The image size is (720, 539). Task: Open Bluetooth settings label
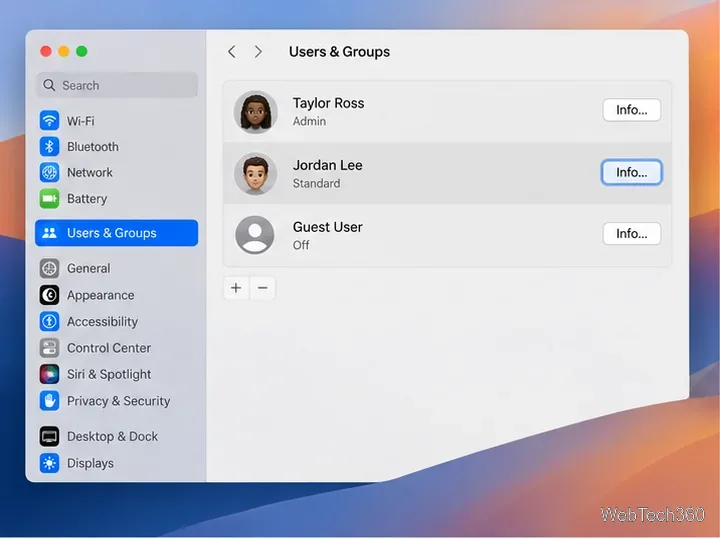tap(93, 147)
